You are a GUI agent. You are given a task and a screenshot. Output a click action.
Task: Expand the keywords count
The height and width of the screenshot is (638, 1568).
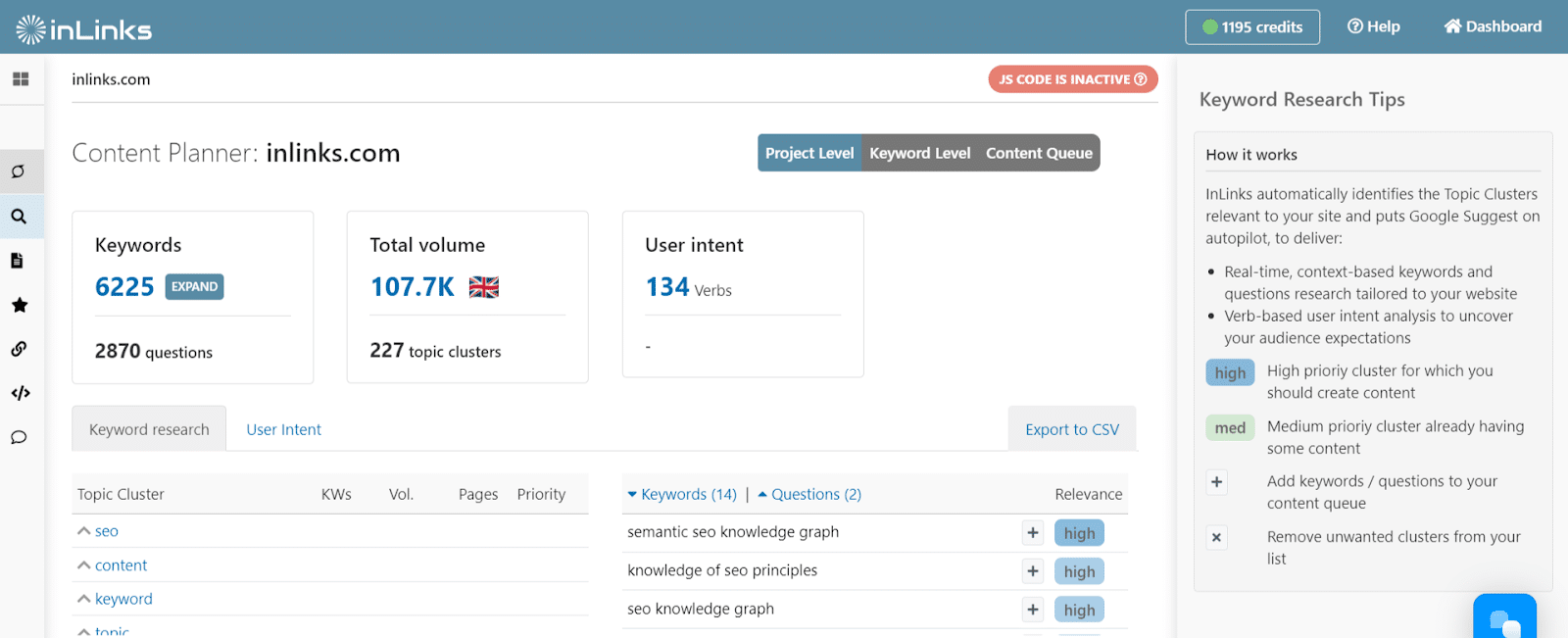coord(195,287)
